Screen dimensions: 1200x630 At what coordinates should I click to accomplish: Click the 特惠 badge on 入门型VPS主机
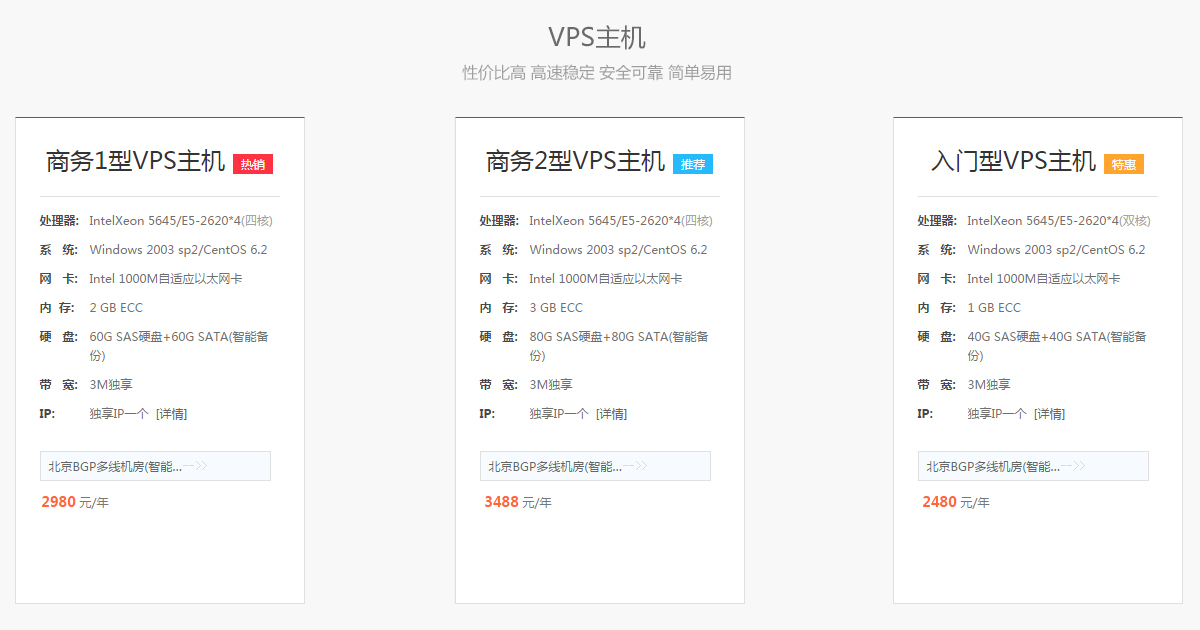pyautogui.click(x=1124, y=164)
